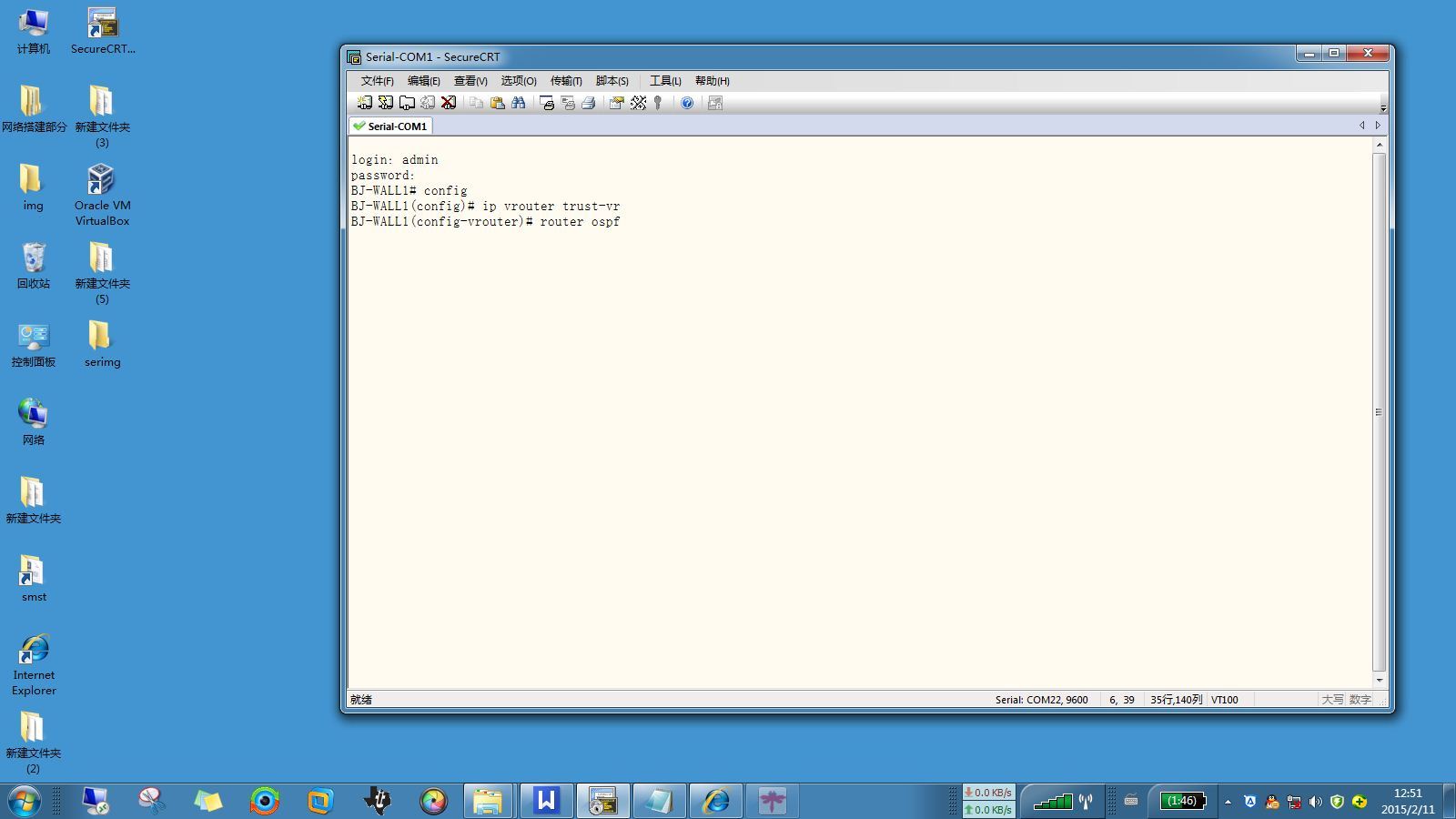Click the Find binoculars icon
Image resolution: width=1456 pixels, height=819 pixels.
coord(518,103)
